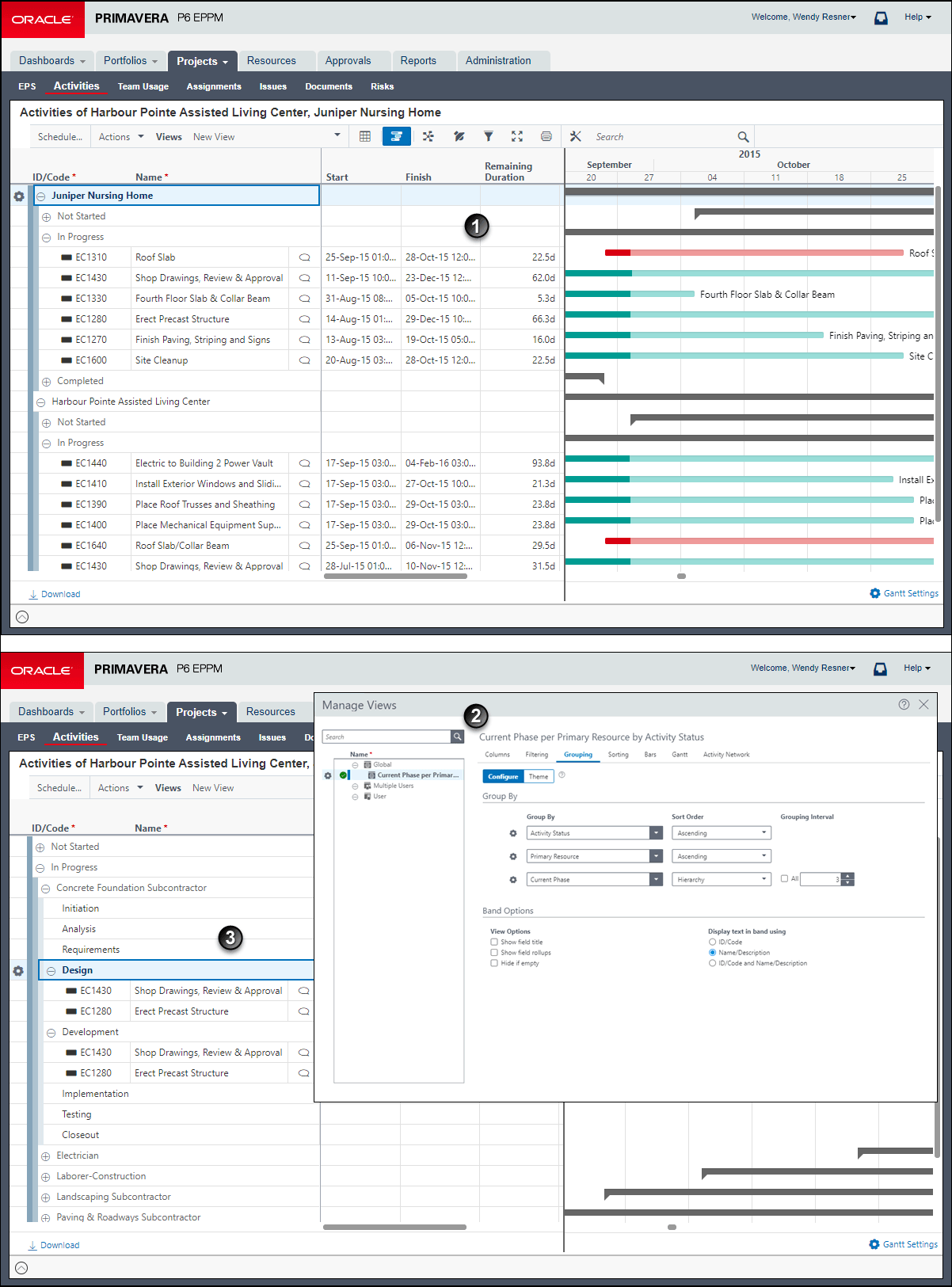
Task: Click Search field in upper toolbar
Action: click(664, 137)
